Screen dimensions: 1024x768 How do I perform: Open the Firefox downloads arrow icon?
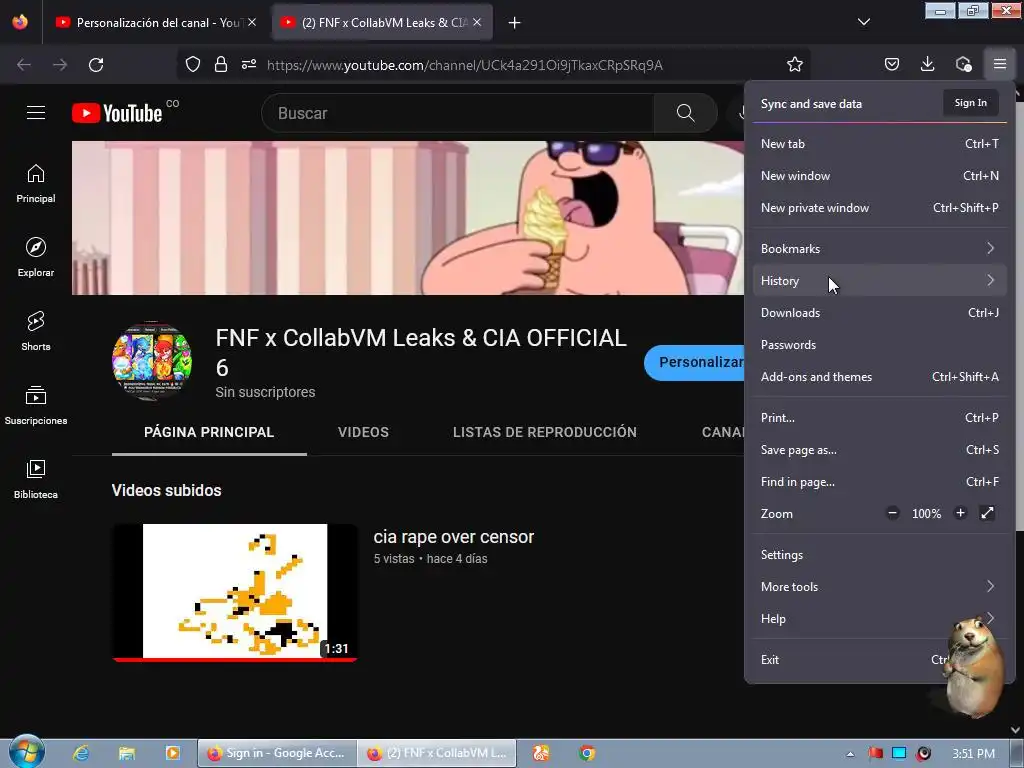tap(927, 64)
